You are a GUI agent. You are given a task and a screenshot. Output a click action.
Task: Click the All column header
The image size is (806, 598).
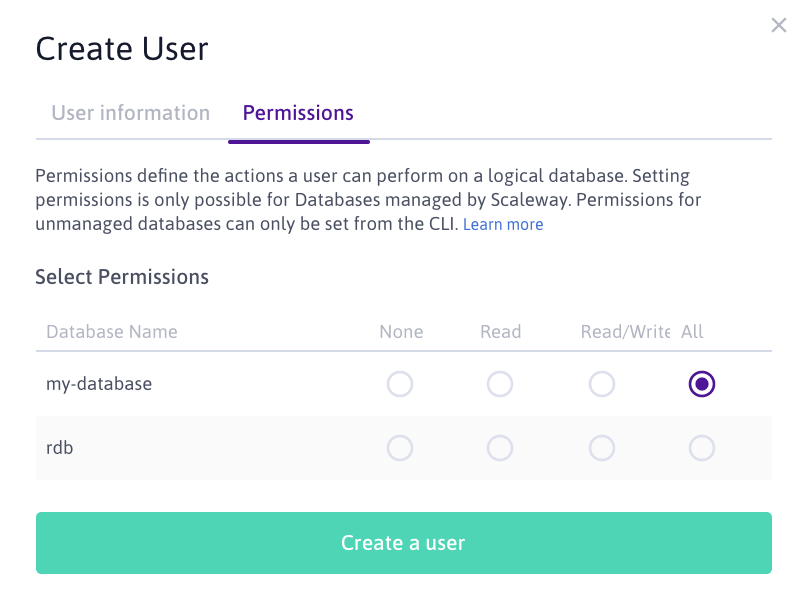click(693, 332)
